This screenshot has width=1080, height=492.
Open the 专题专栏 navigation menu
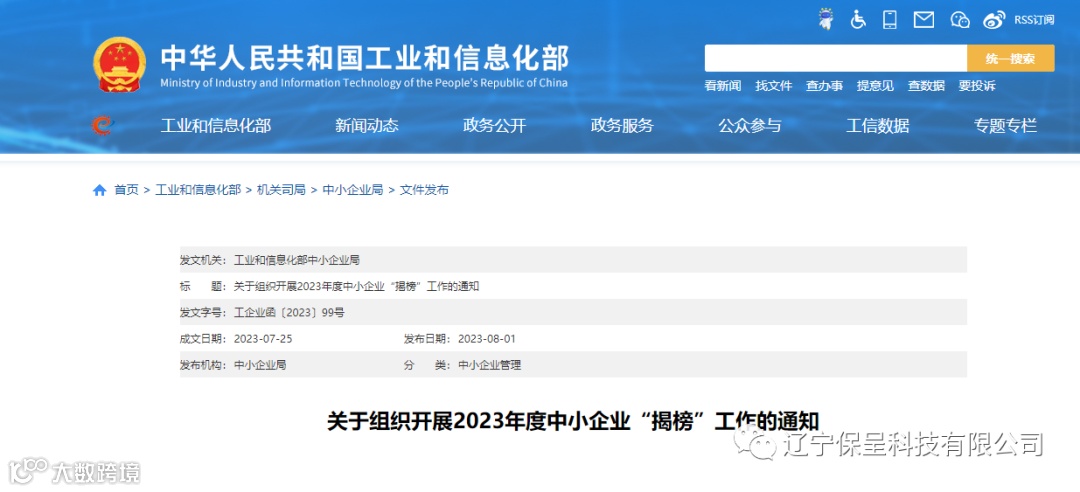pyautogui.click(x=1005, y=126)
